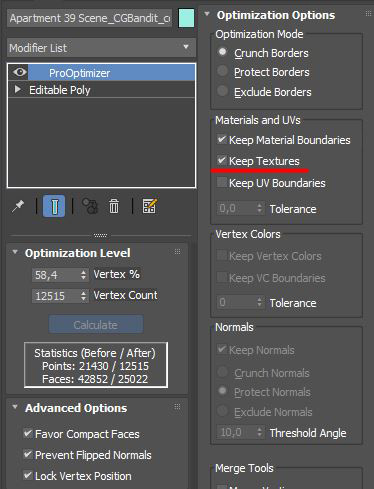Collapse the Optimization Level rollout
This screenshot has height=489, width=374.
point(15,252)
